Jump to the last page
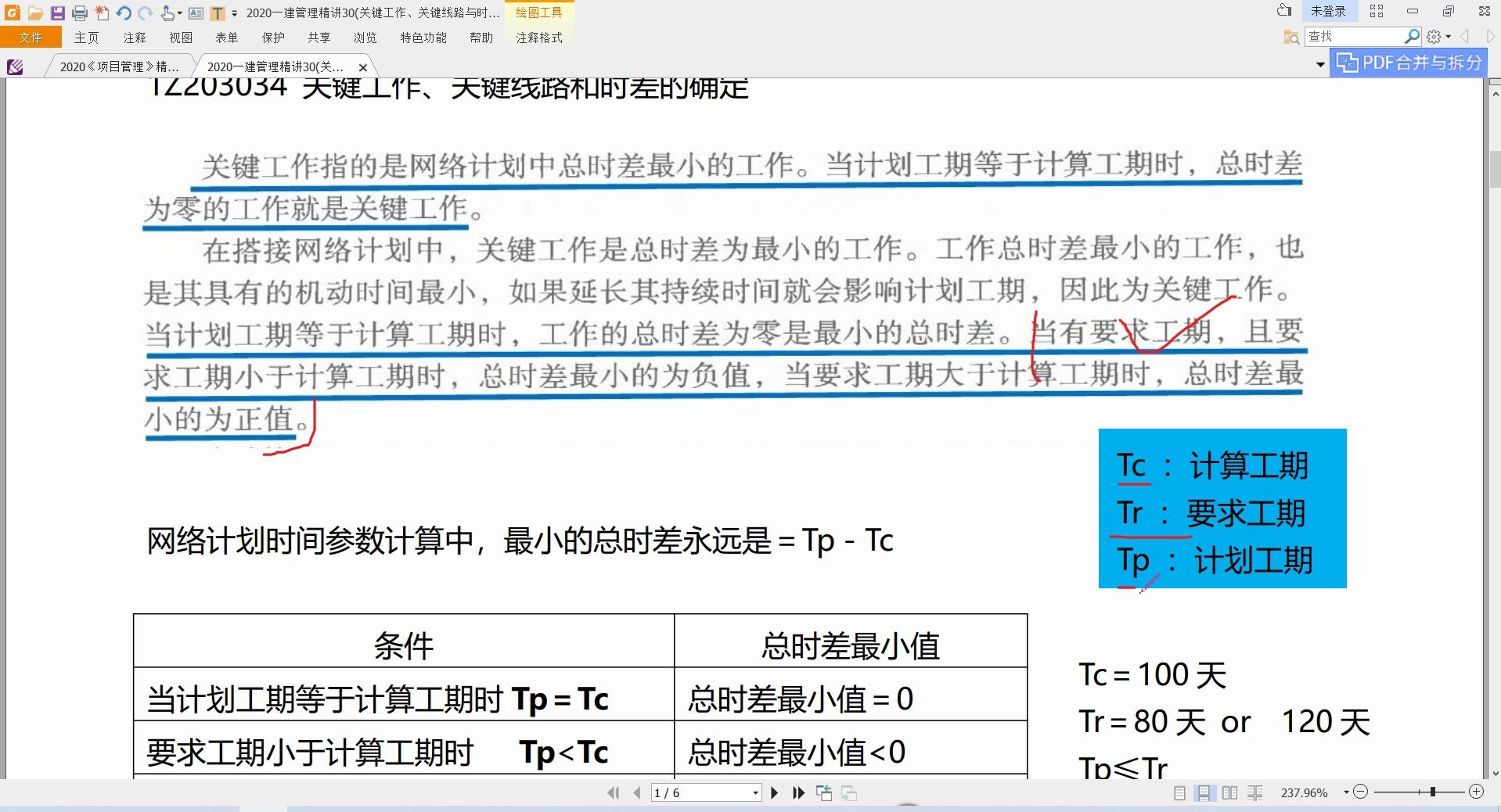Image resolution: width=1501 pixels, height=812 pixels. [798, 793]
